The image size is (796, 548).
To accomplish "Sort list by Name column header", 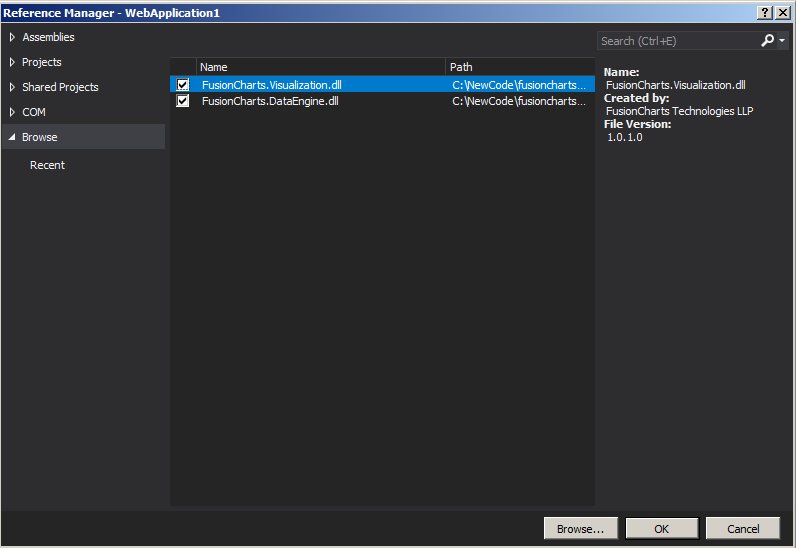I will pos(320,67).
